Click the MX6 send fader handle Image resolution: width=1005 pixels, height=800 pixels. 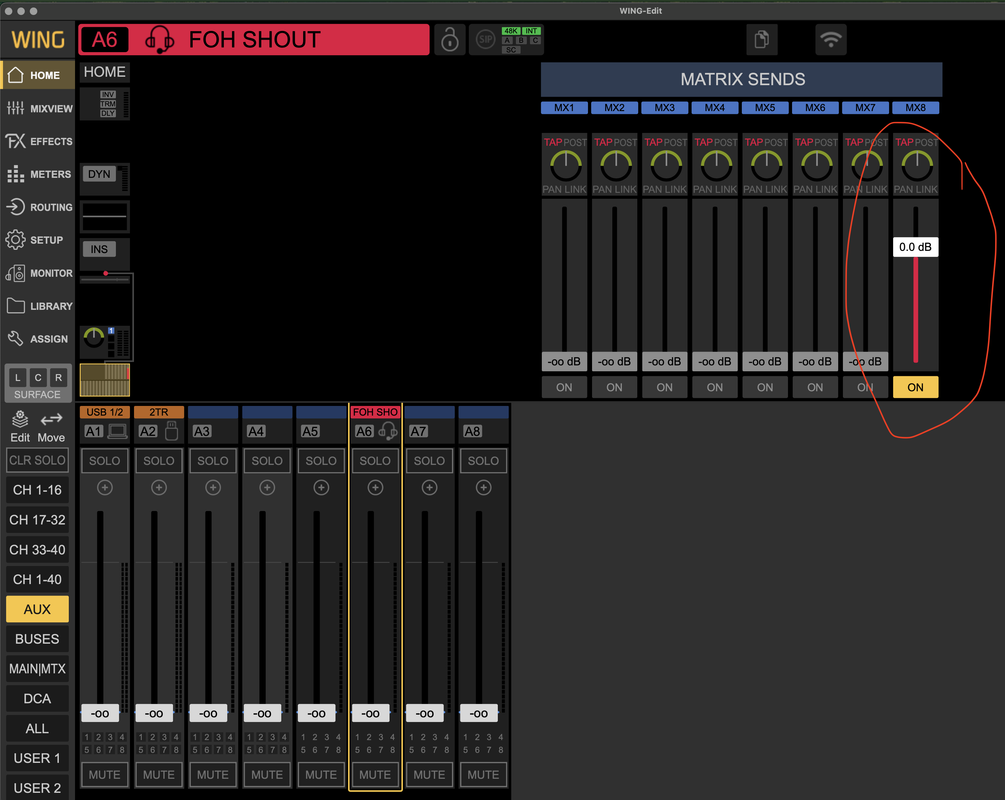coord(815,362)
